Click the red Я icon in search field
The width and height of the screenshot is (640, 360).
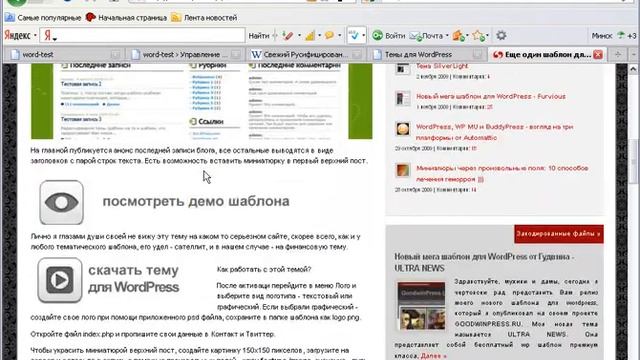pyautogui.click(x=48, y=36)
